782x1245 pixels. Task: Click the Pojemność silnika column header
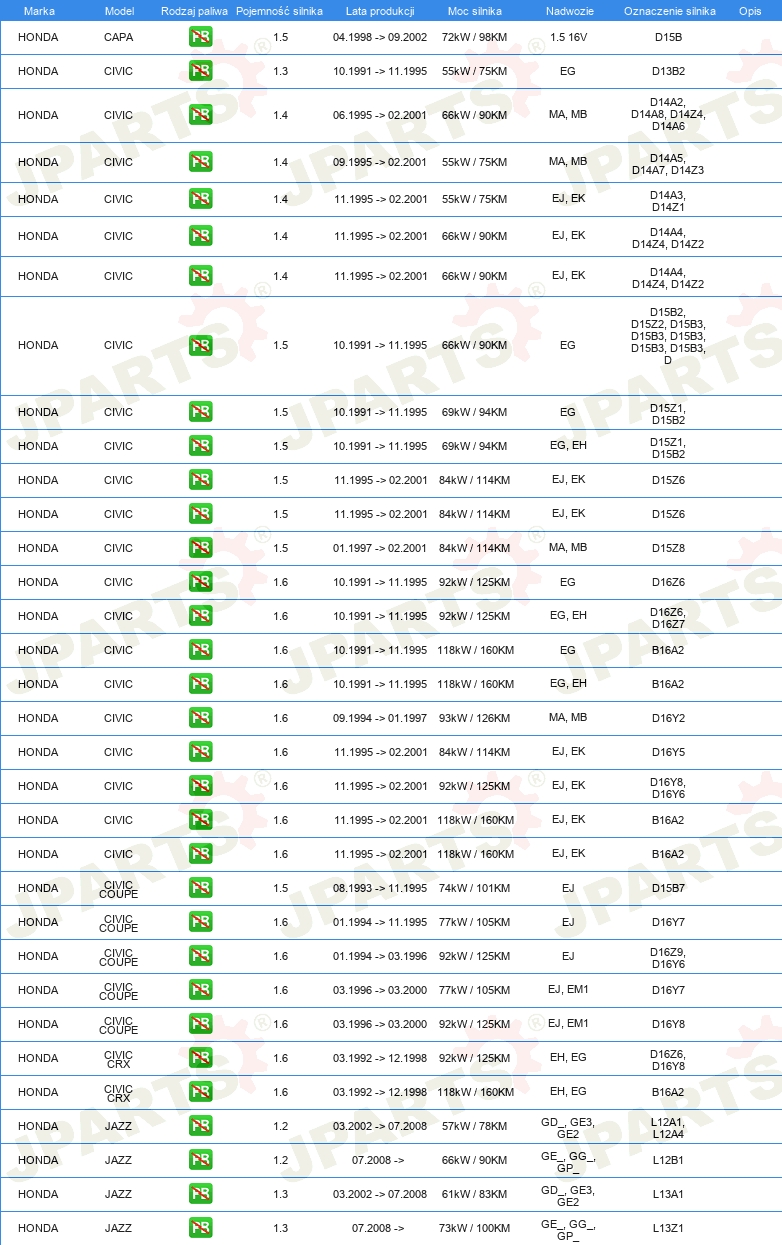pyautogui.click(x=280, y=10)
